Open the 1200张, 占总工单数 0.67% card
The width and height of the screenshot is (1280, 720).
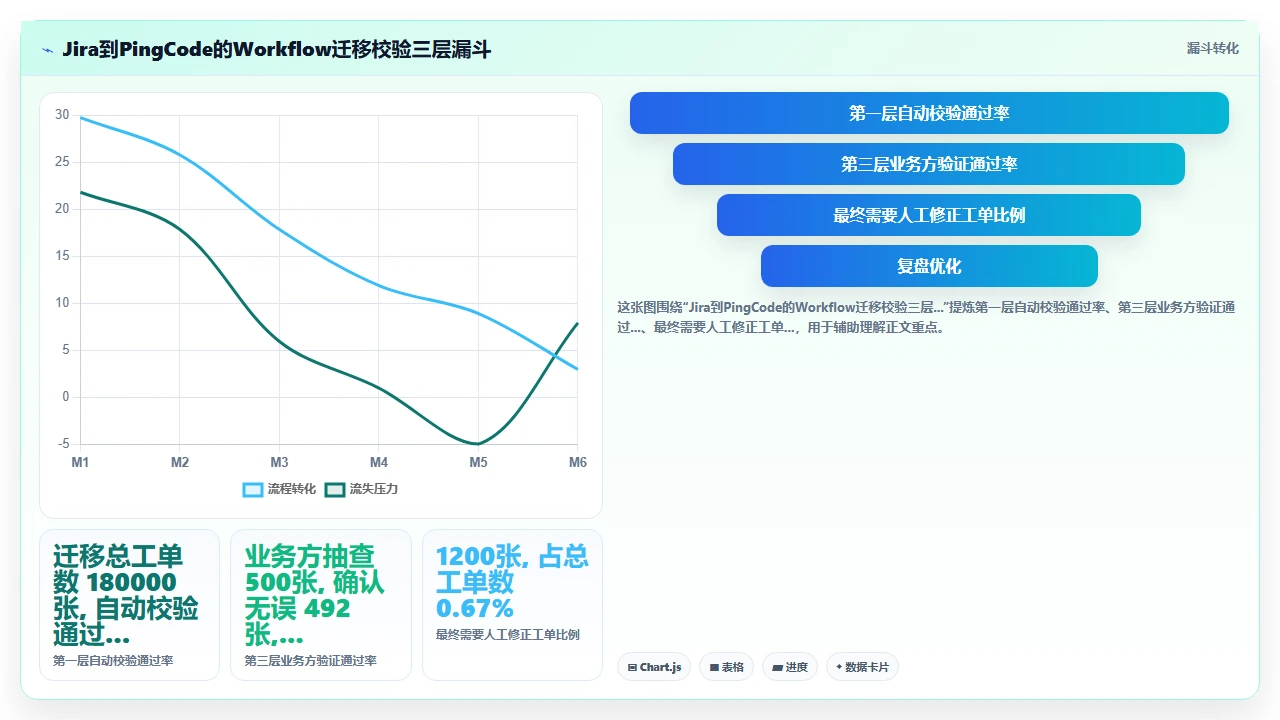512,605
